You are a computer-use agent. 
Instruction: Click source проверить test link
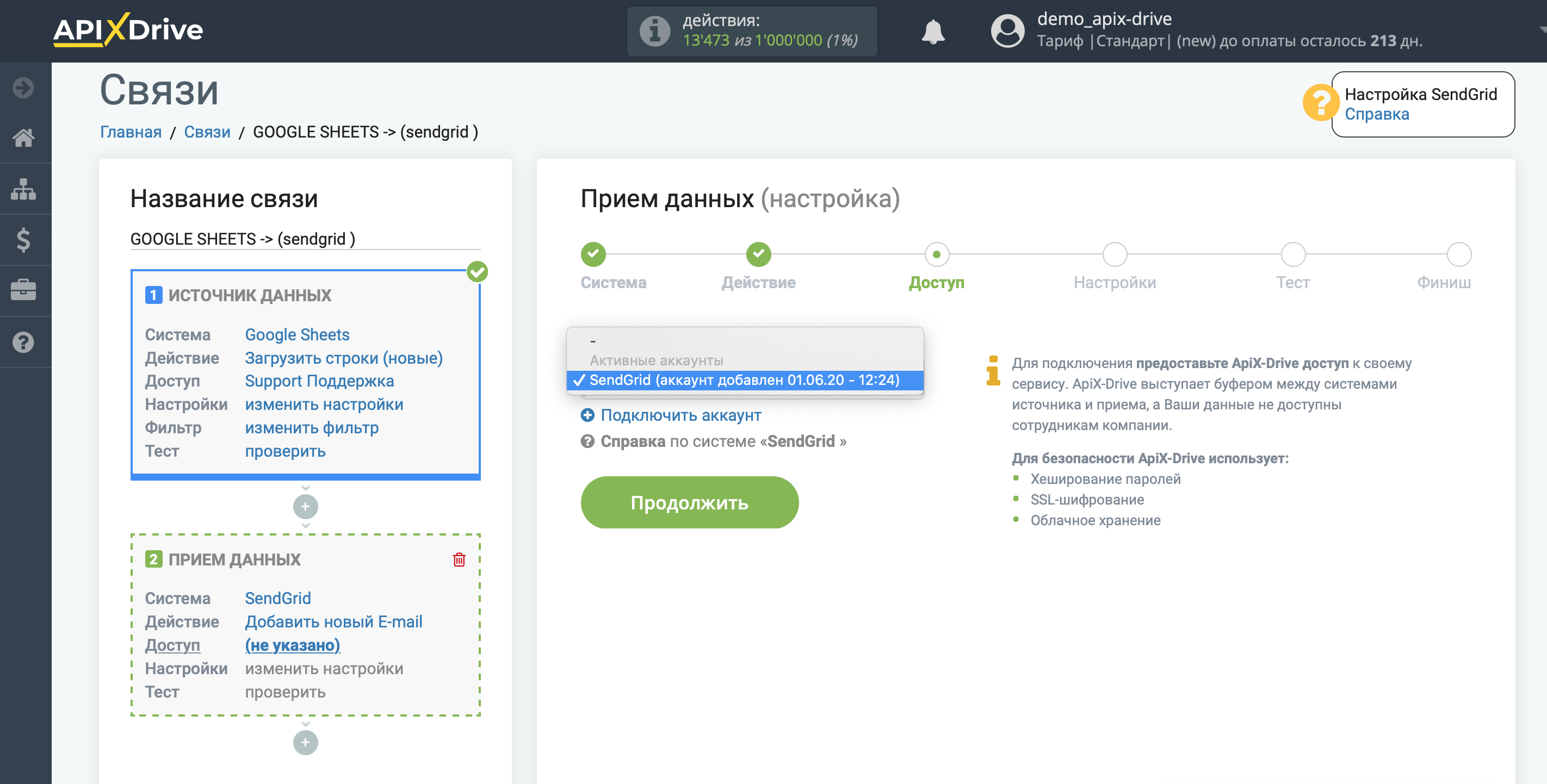click(x=285, y=451)
